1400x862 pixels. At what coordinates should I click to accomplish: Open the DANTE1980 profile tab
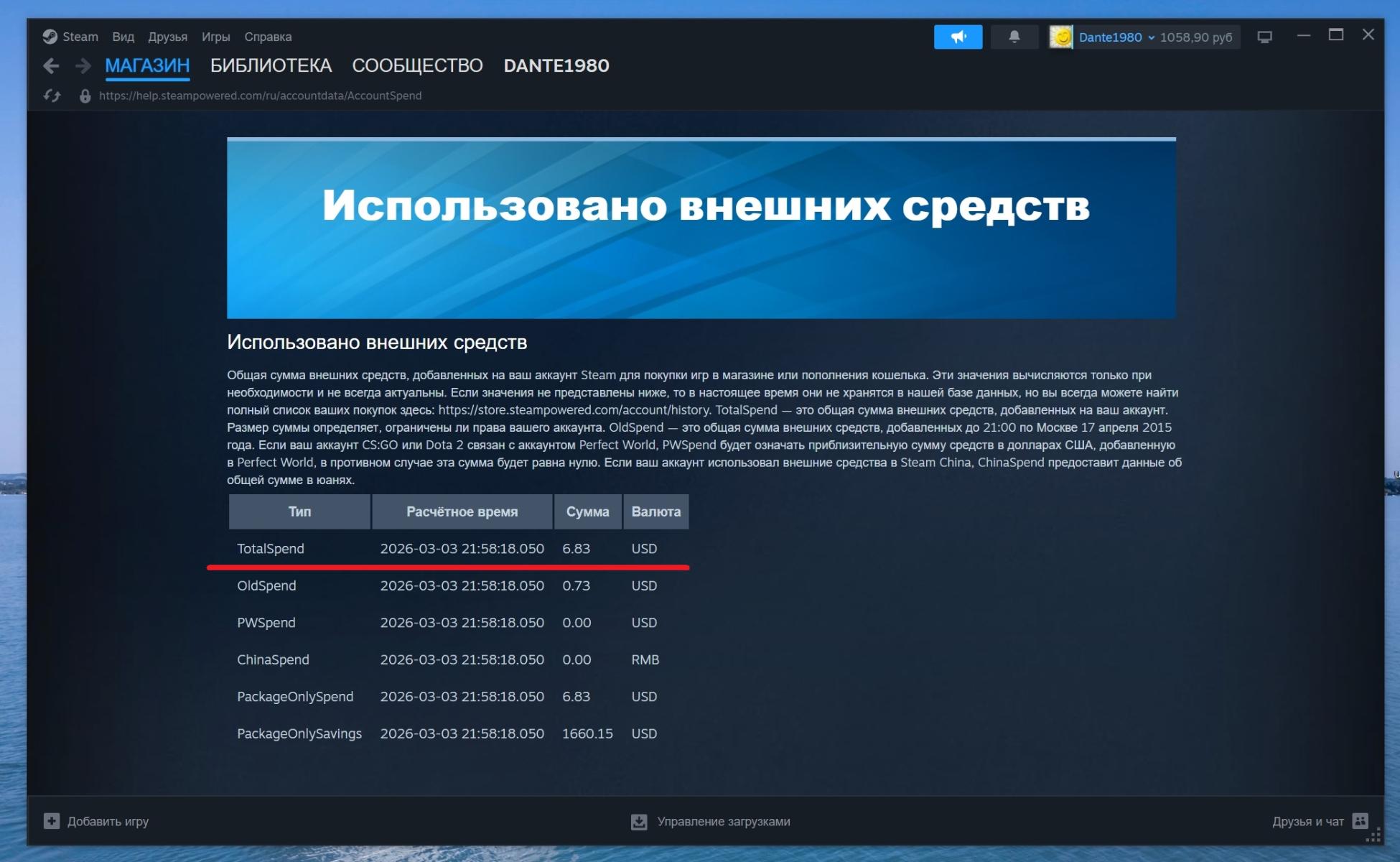pos(556,65)
